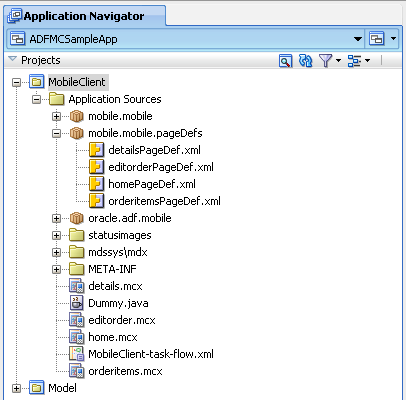Expand the META-INF folder
Viewport: 406px width, 400px height.
tap(56, 269)
